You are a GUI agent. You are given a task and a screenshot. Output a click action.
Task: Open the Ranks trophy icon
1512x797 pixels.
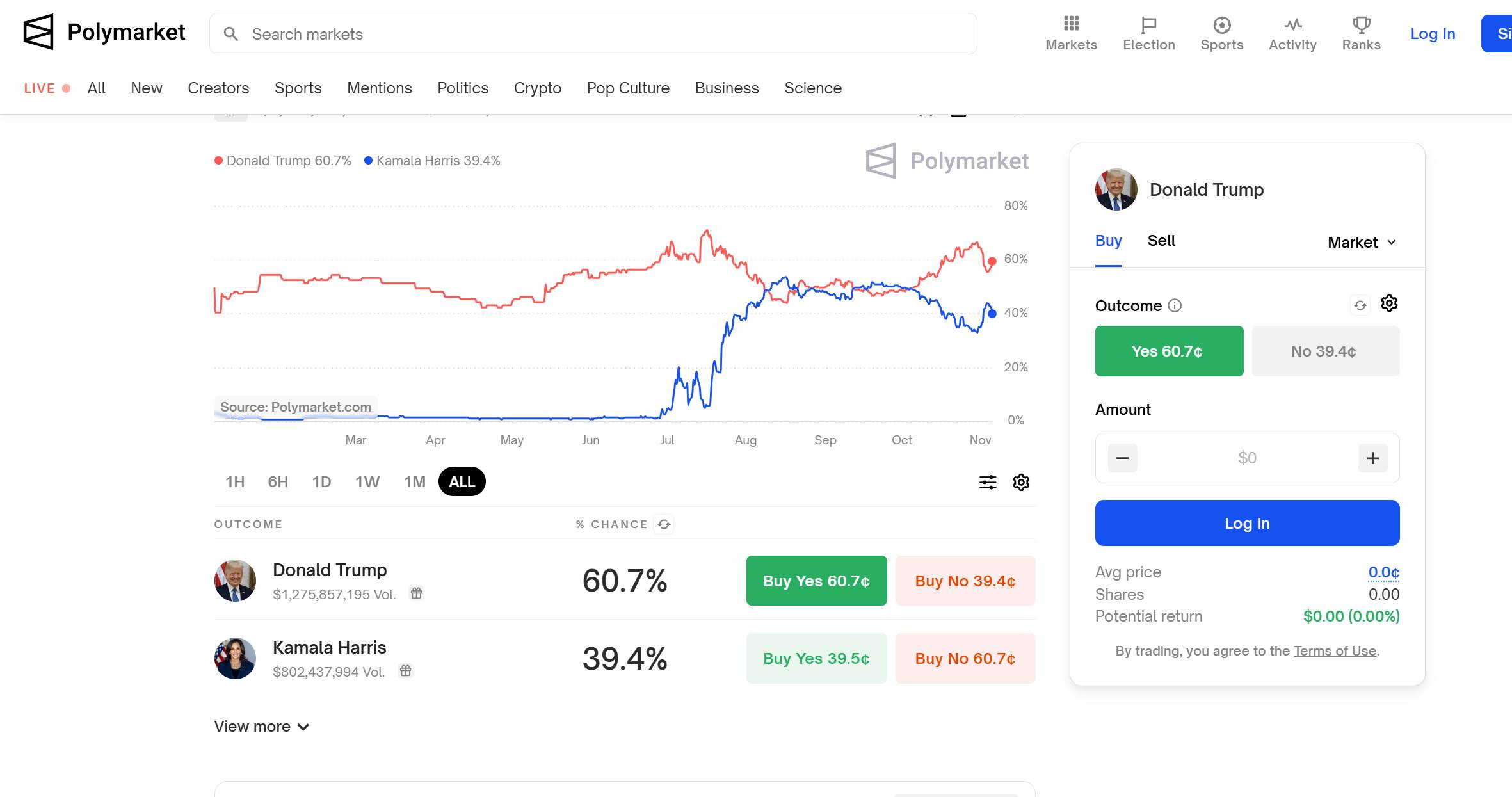(1361, 24)
